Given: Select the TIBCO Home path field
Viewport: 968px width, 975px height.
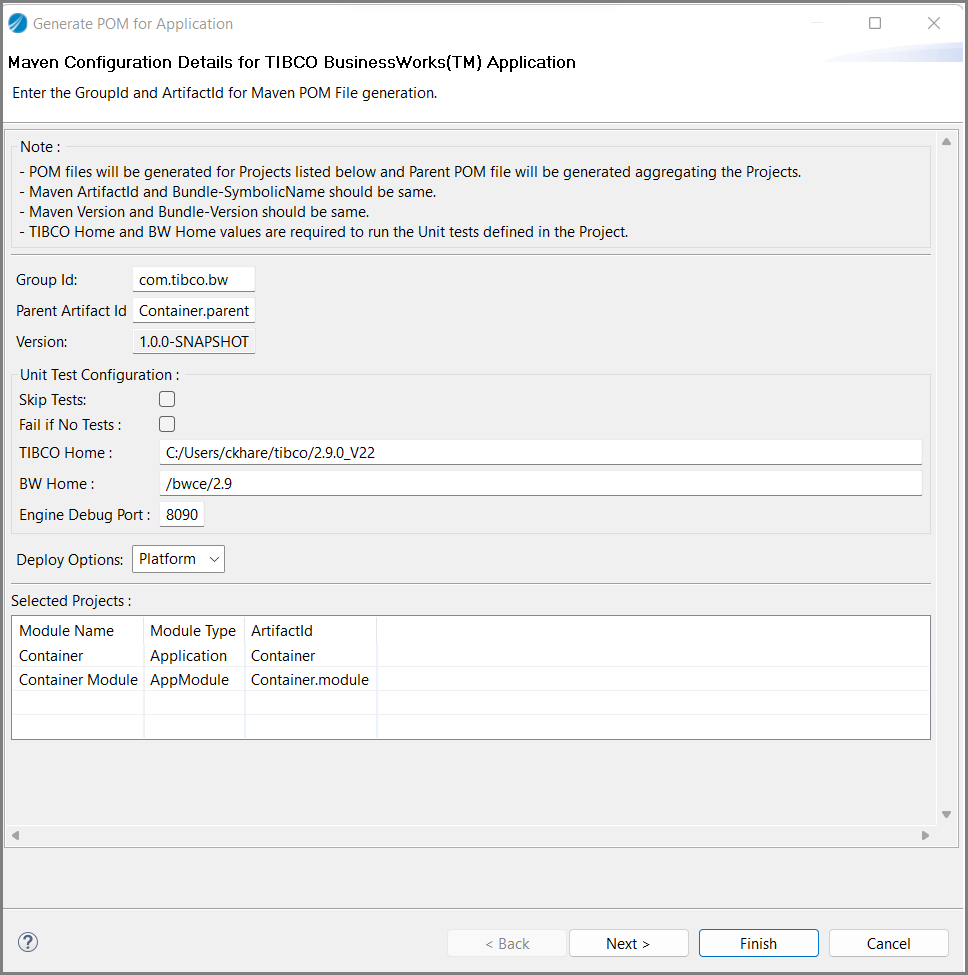Looking at the screenshot, I should coord(540,453).
